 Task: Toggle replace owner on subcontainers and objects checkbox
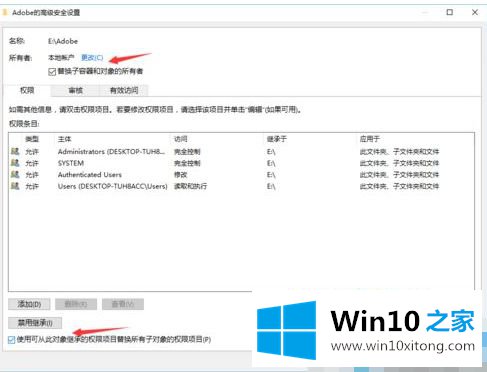[52, 72]
